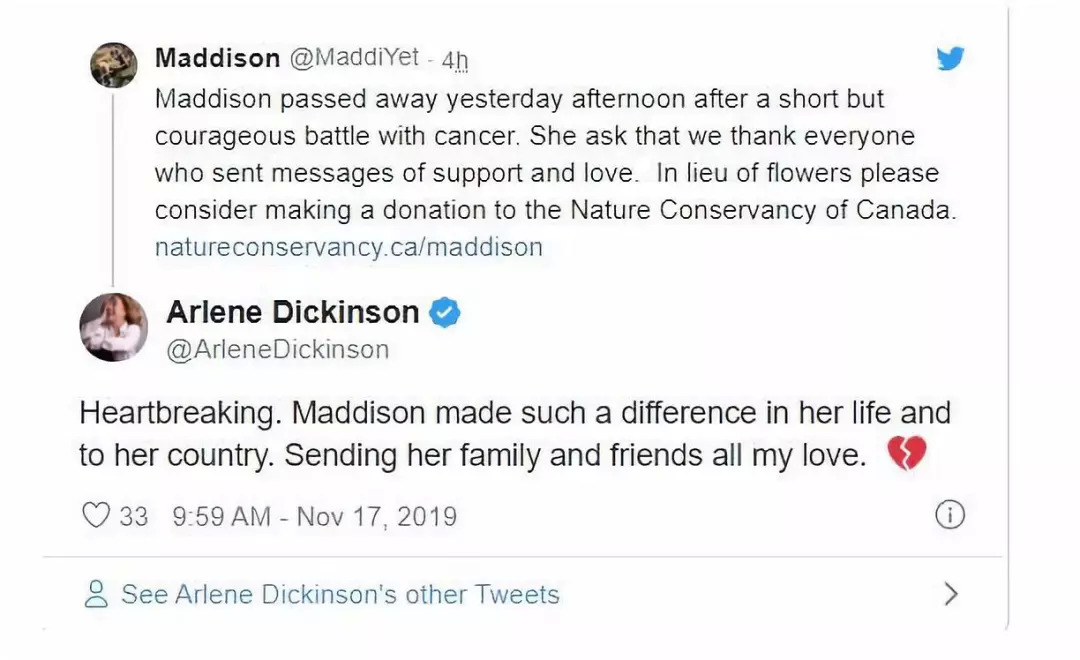
Task: Click Arlene Dickinson's verified badge
Action: pyautogui.click(x=445, y=313)
